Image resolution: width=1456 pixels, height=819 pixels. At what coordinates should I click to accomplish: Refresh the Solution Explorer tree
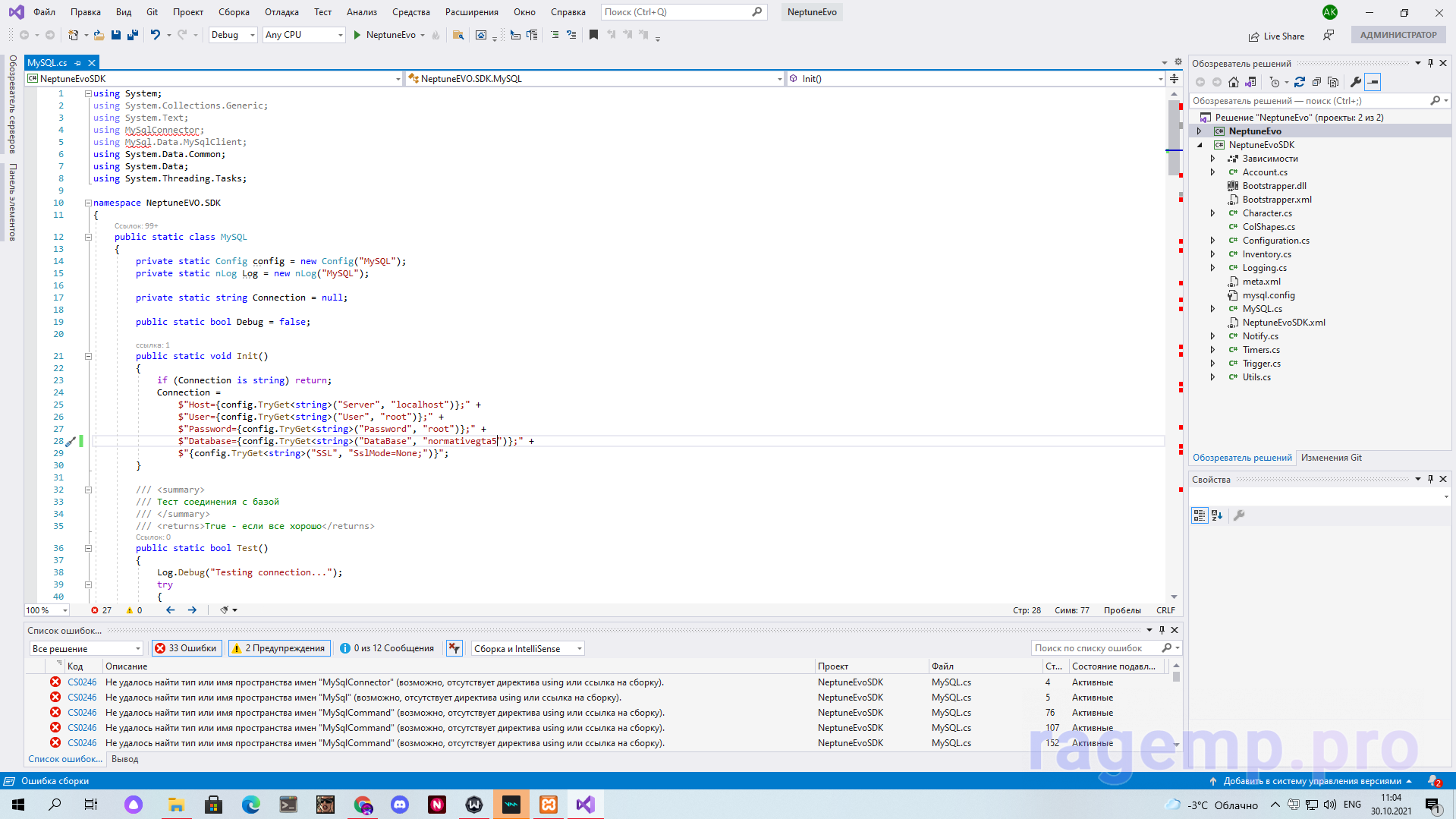[1299, 82]
